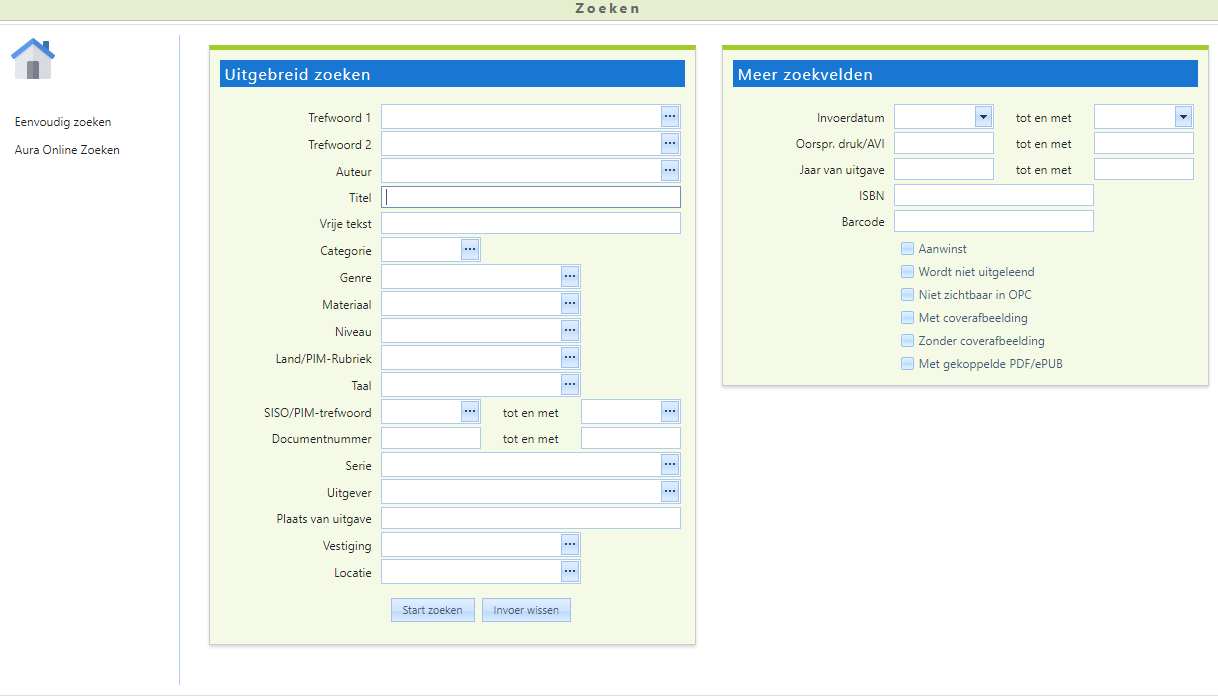Image resolution: width=1218 pixels, height=697 pixels.
Task: Open Aura Online Zoeken from sidebar
Action: [x=67, y=150]
